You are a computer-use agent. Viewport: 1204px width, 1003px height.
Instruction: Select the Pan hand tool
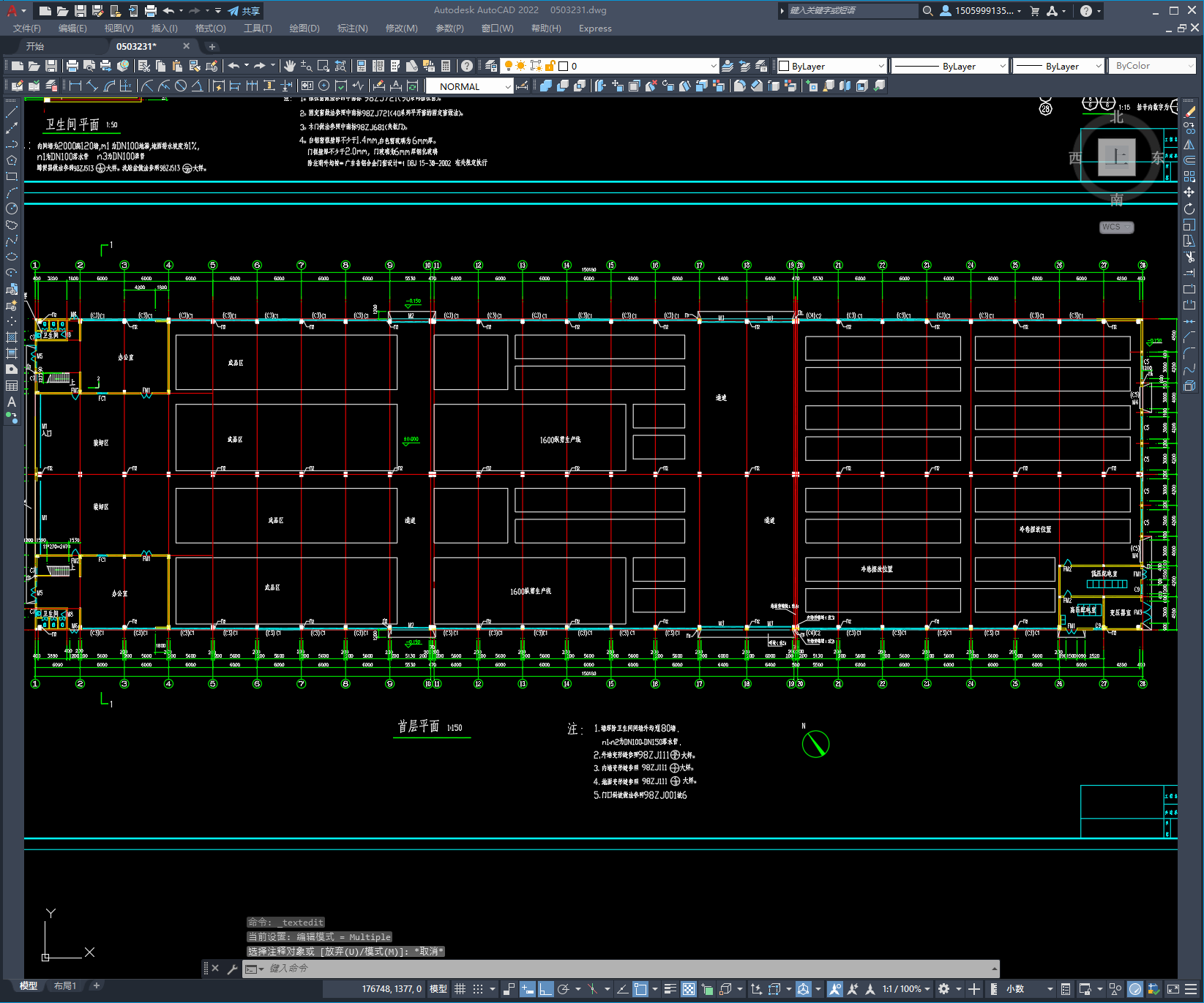(x=290, y=66)
